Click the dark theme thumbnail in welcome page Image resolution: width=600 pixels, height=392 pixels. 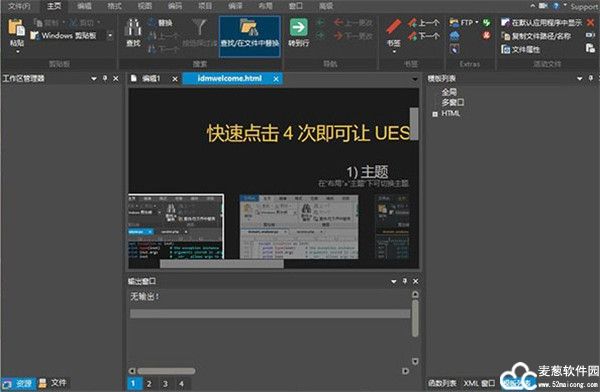click(176, 226)
